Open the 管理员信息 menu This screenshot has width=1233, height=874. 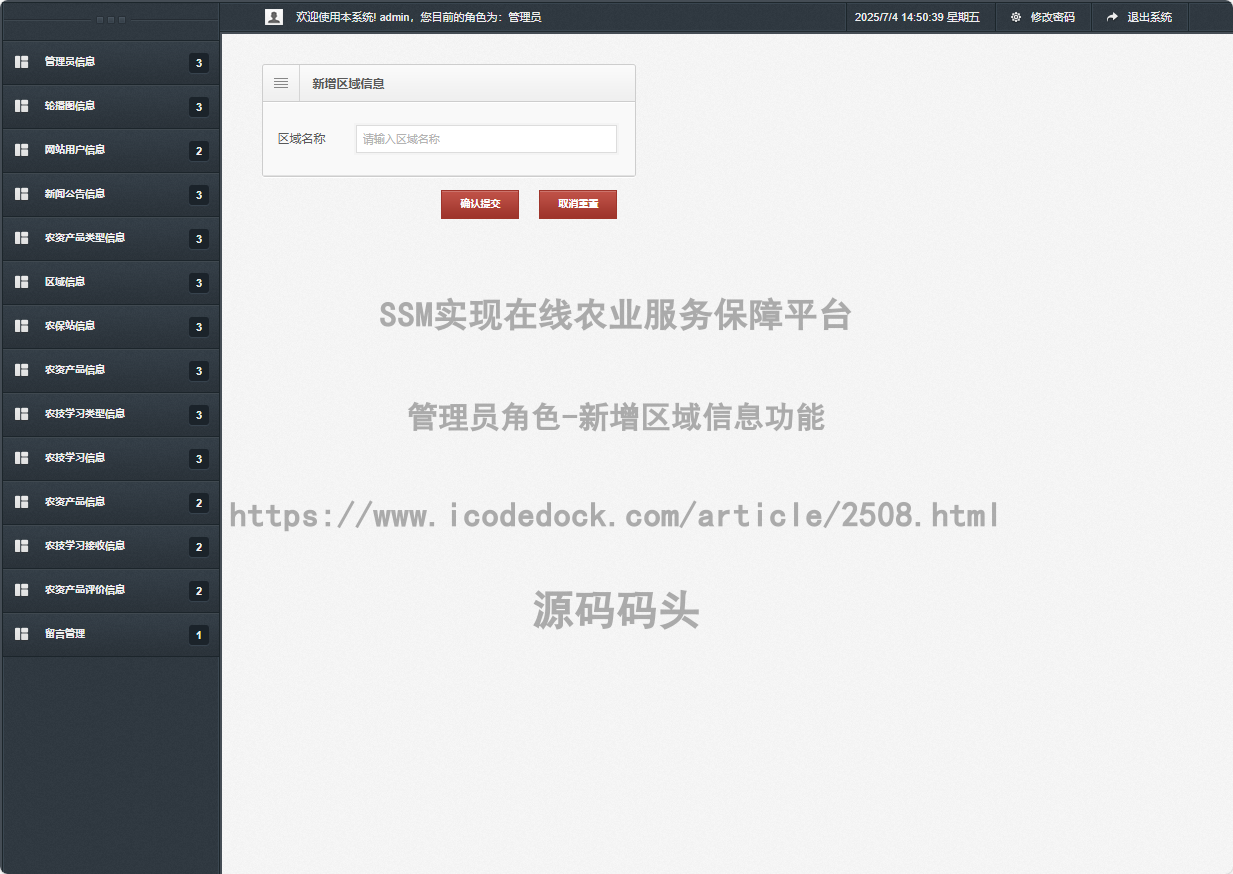110,62
